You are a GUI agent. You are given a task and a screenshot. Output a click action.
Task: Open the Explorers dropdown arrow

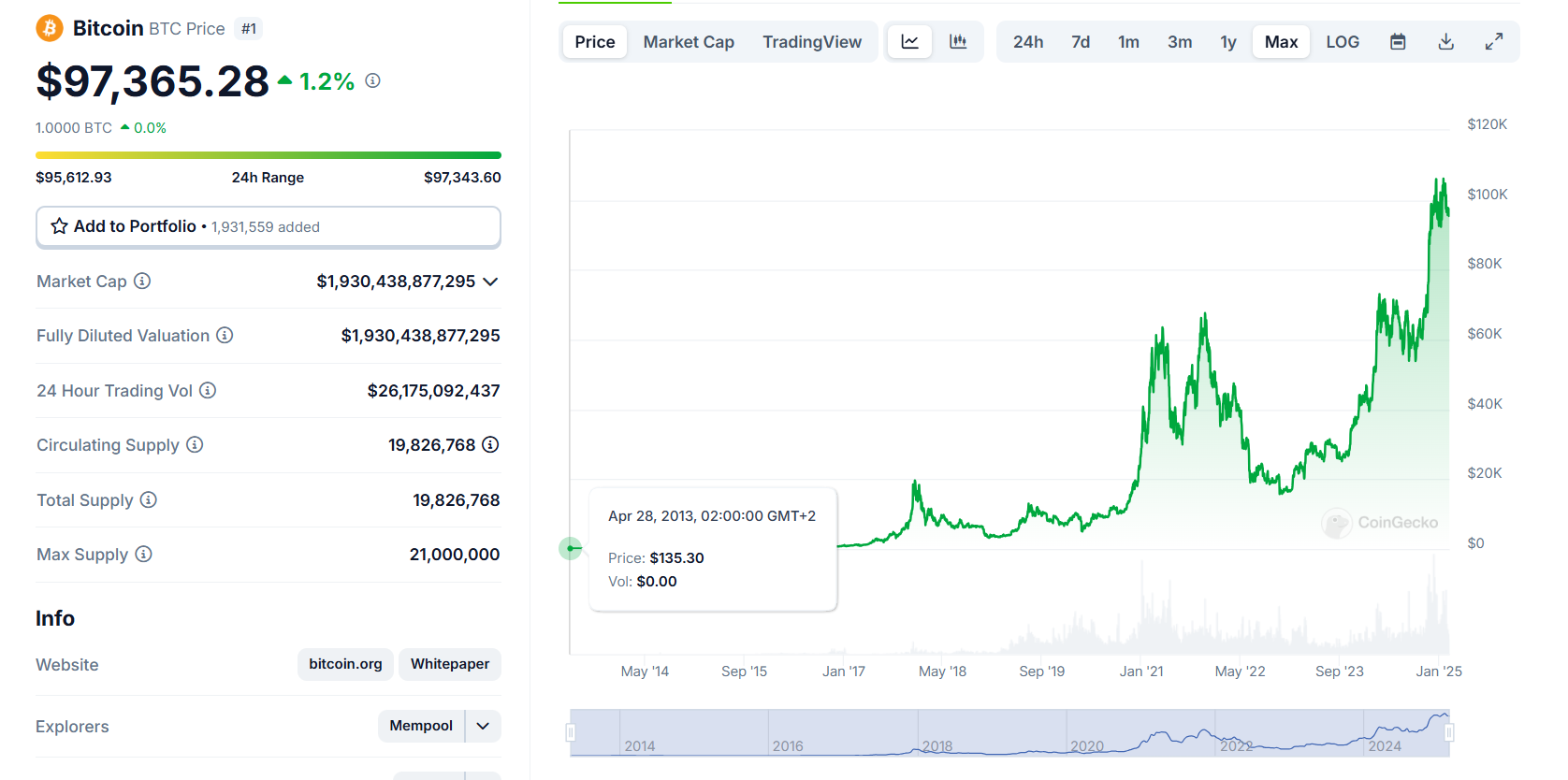tap(483, 726)
